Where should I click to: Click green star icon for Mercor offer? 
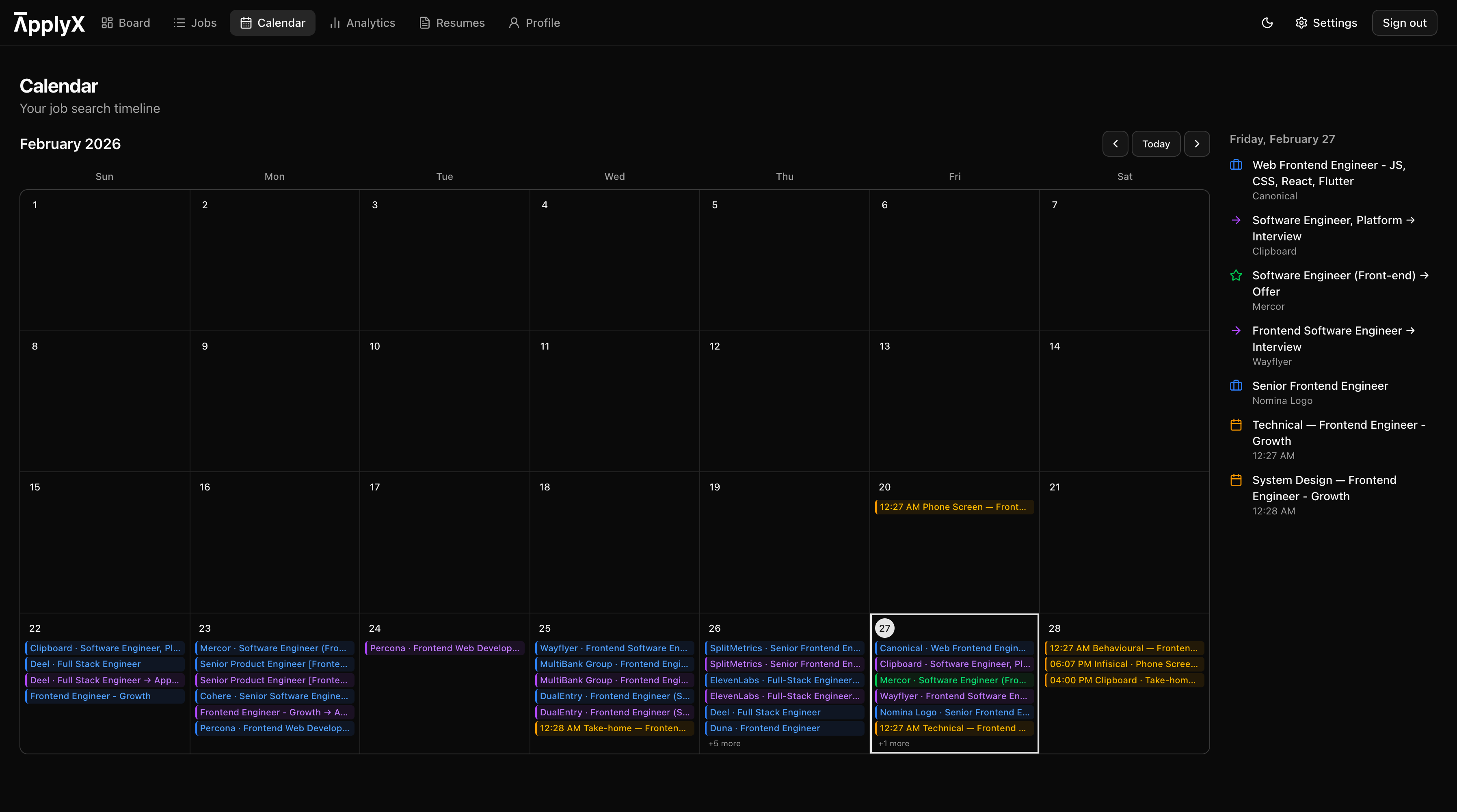pos(1236,275)
